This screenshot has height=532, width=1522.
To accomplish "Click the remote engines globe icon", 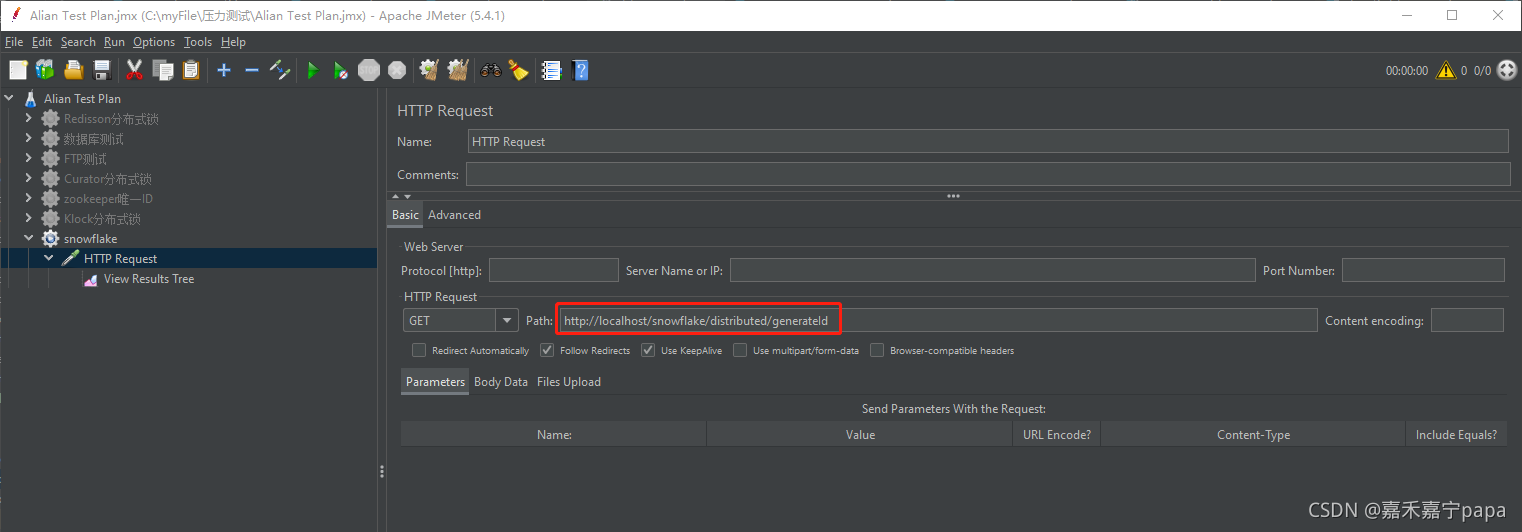I will 1507,70.
